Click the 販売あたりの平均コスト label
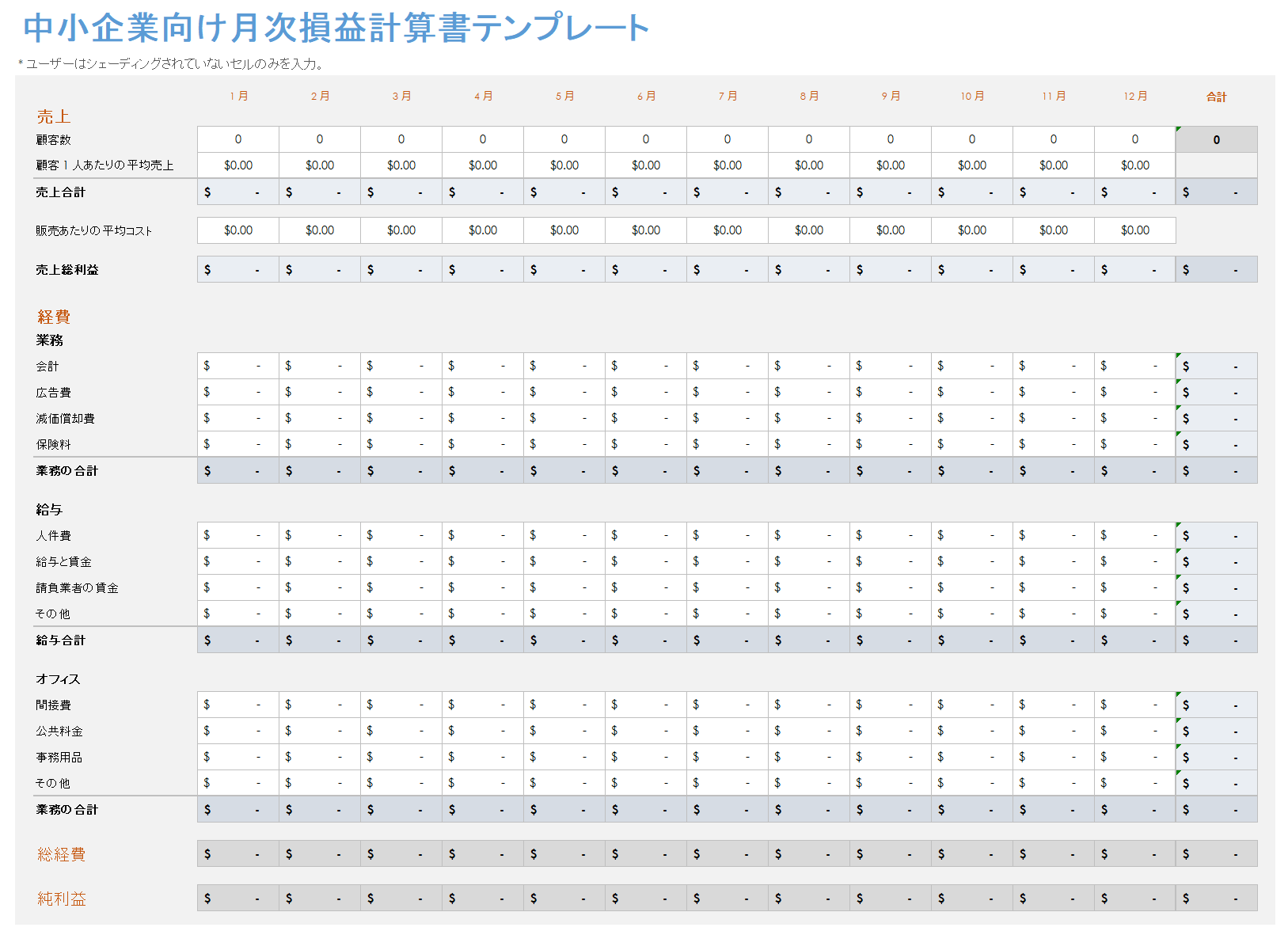The image size is (1288, 931). 93,231
